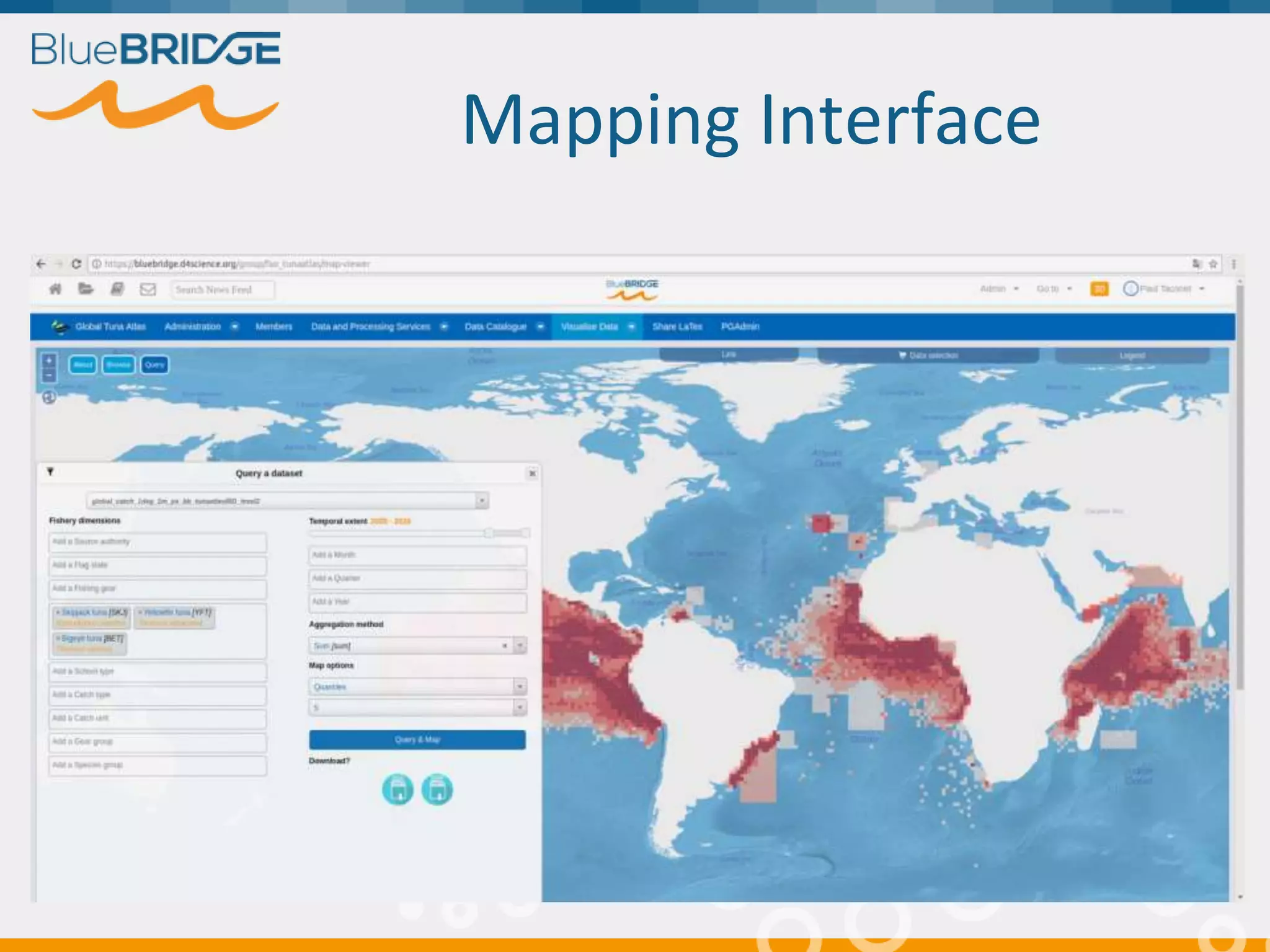1270x952 pixels.
Task: Click the browser forward arrow
Action: coord(59,264)
